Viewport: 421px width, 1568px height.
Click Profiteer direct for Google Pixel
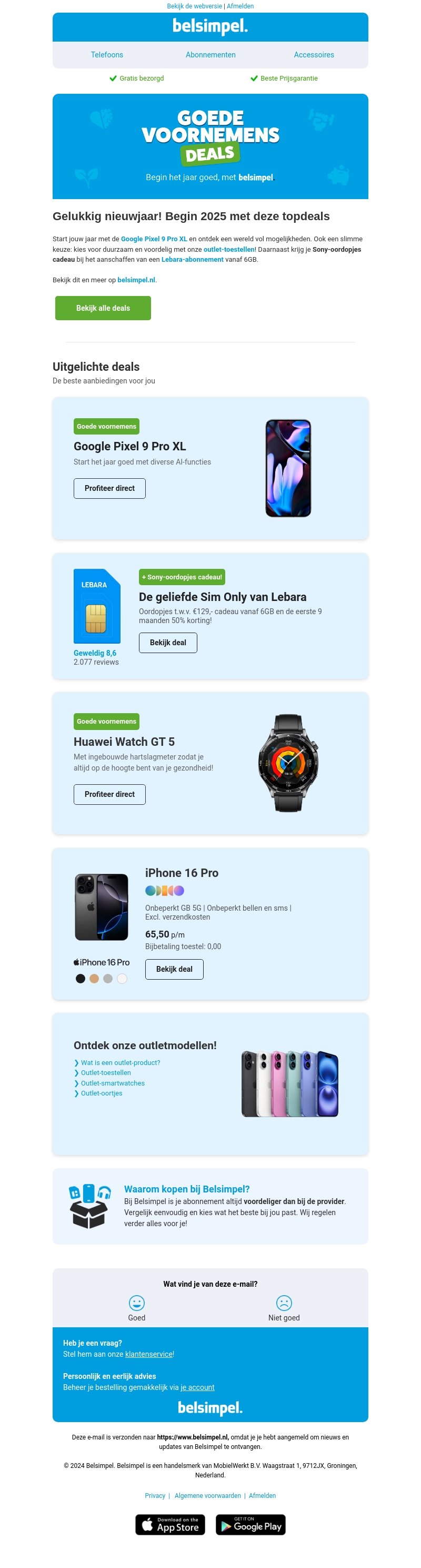point(109,488)
